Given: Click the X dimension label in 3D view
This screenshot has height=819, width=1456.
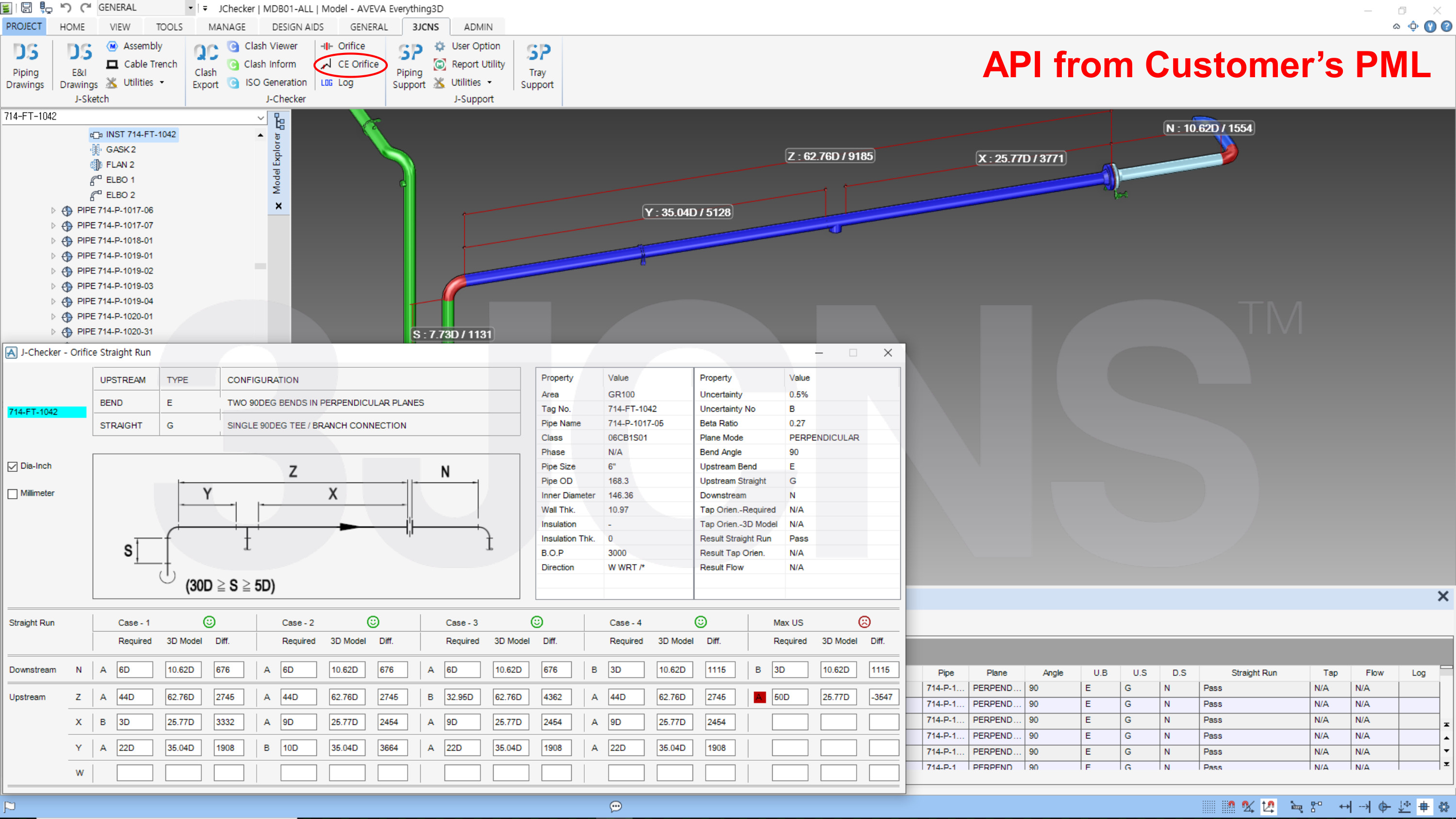Looking at the screenshot, I should click(x=1021, y=159).
